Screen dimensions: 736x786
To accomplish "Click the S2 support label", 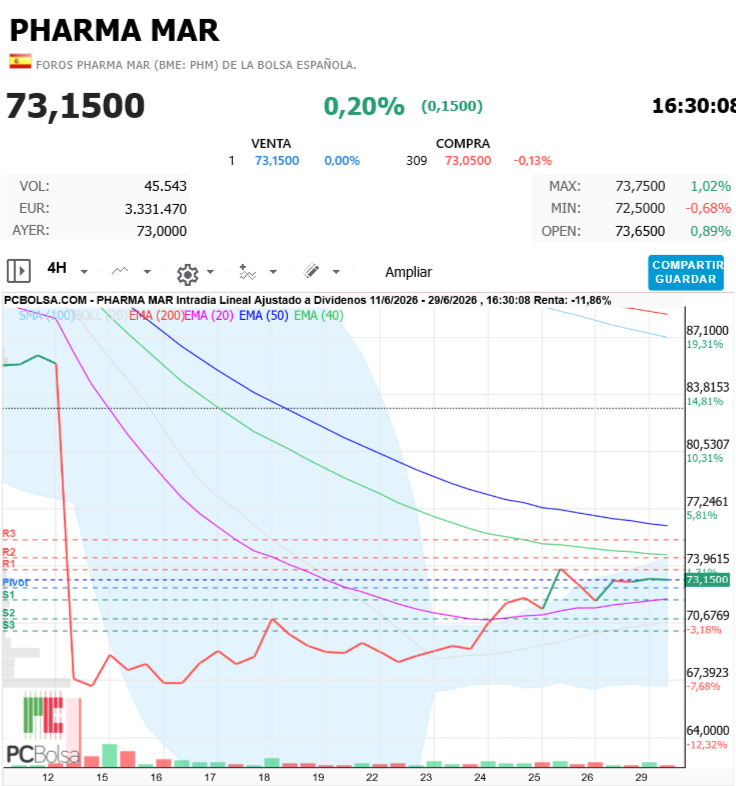I will pyautogui.click(x=9, y=613).
